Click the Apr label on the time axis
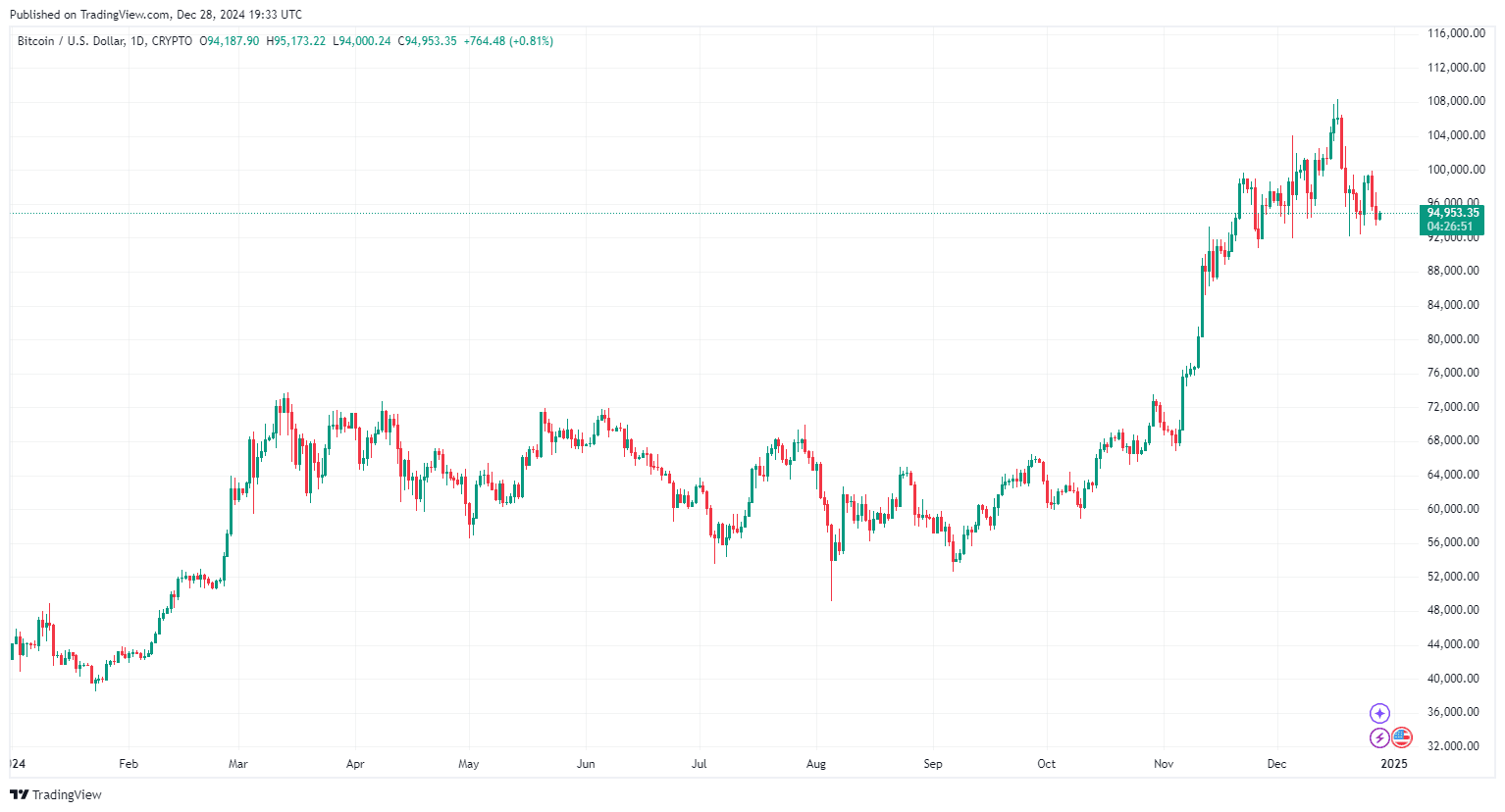This screenshot has height=812, width=1505. click(x=355, y=764)
